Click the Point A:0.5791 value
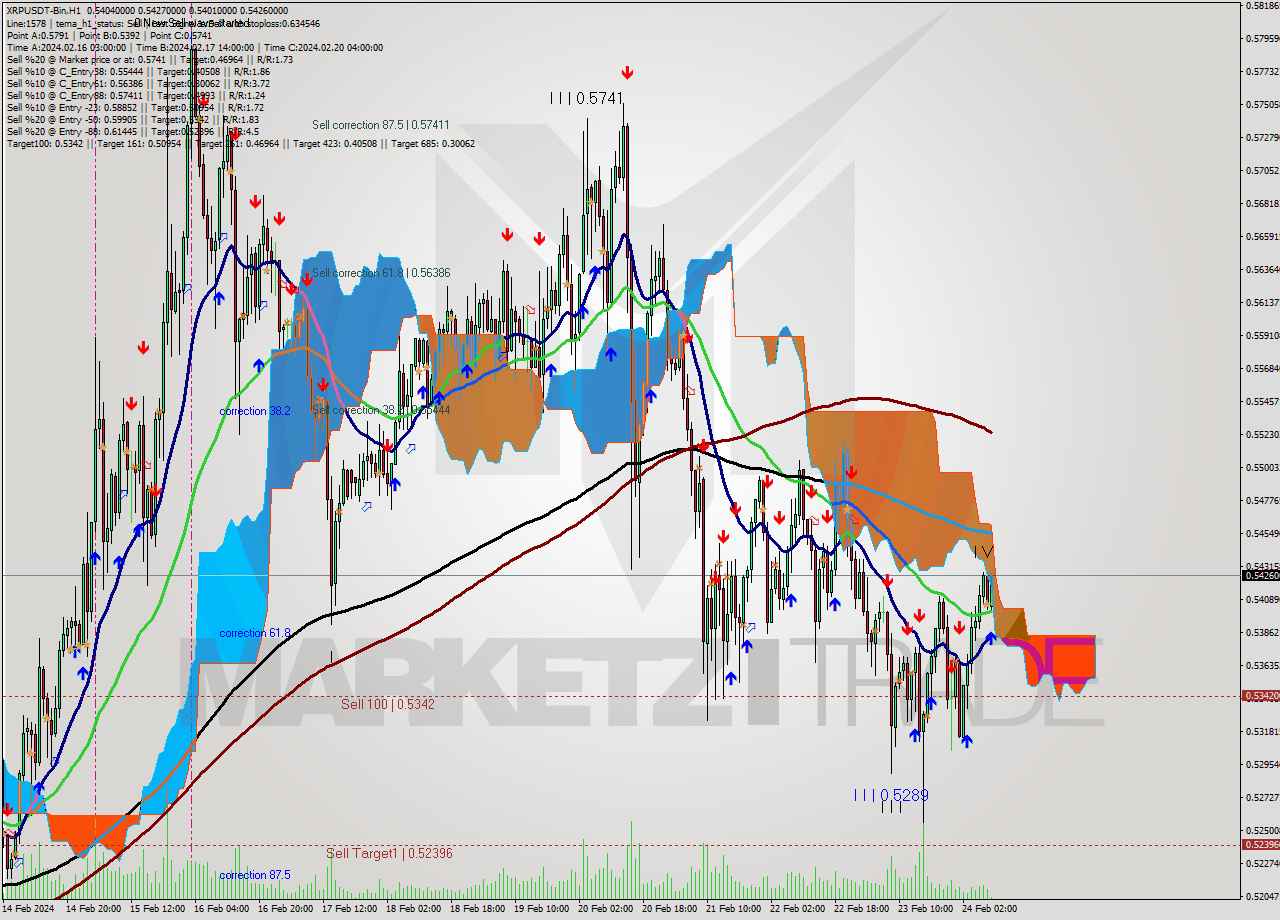Image resolution: width=1280 pixels, height=920 pixels. [x=38, y=35]
